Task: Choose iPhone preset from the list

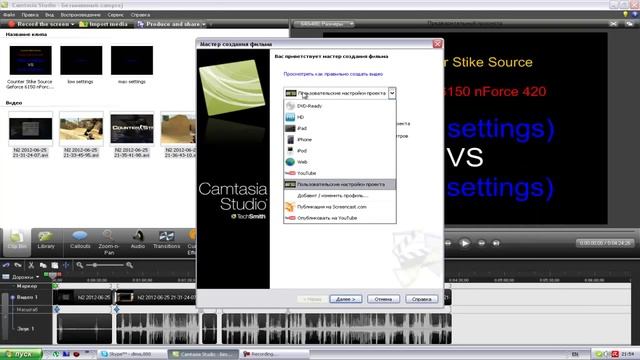Action: (340, 140)
